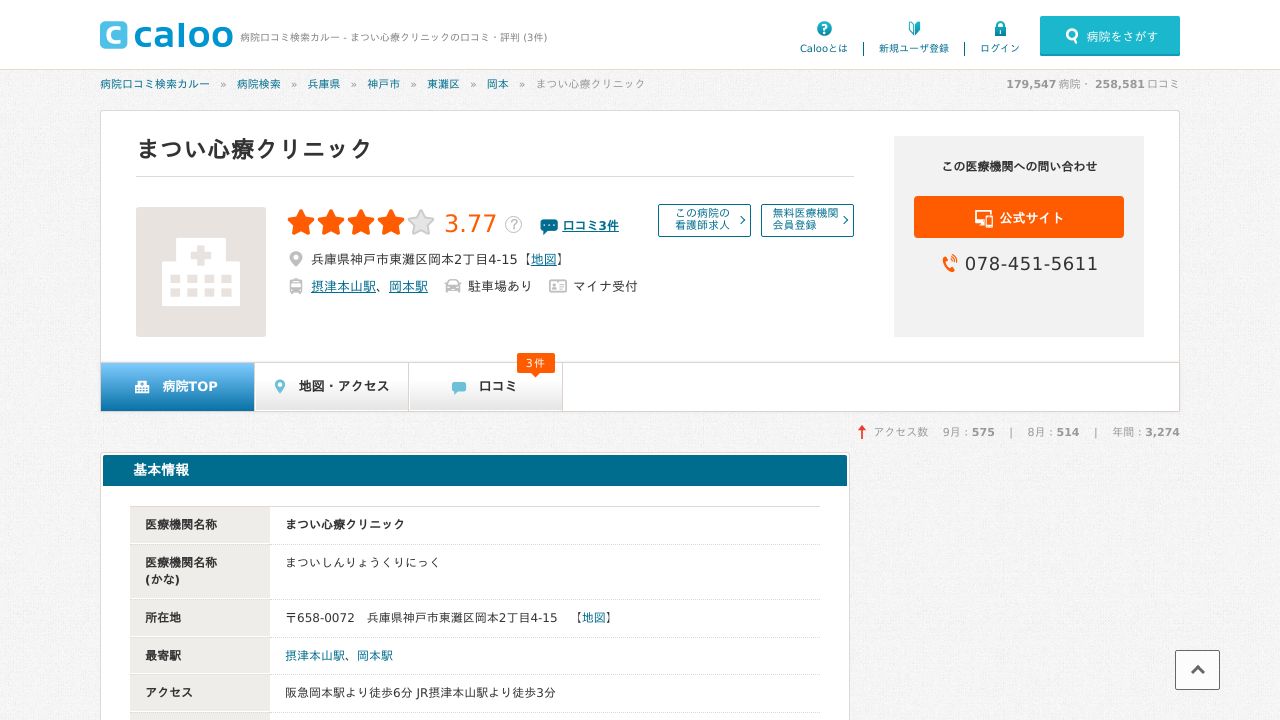The width and height of the screenshot is (1280, 720).
Task: Click the fifth star in the rating row
Action: (421, 223)
